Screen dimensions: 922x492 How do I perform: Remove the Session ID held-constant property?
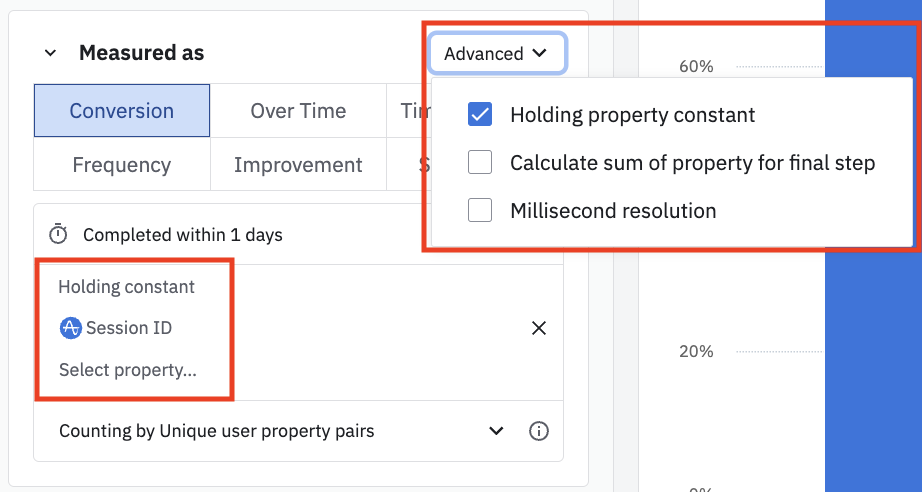pos(538,328)
